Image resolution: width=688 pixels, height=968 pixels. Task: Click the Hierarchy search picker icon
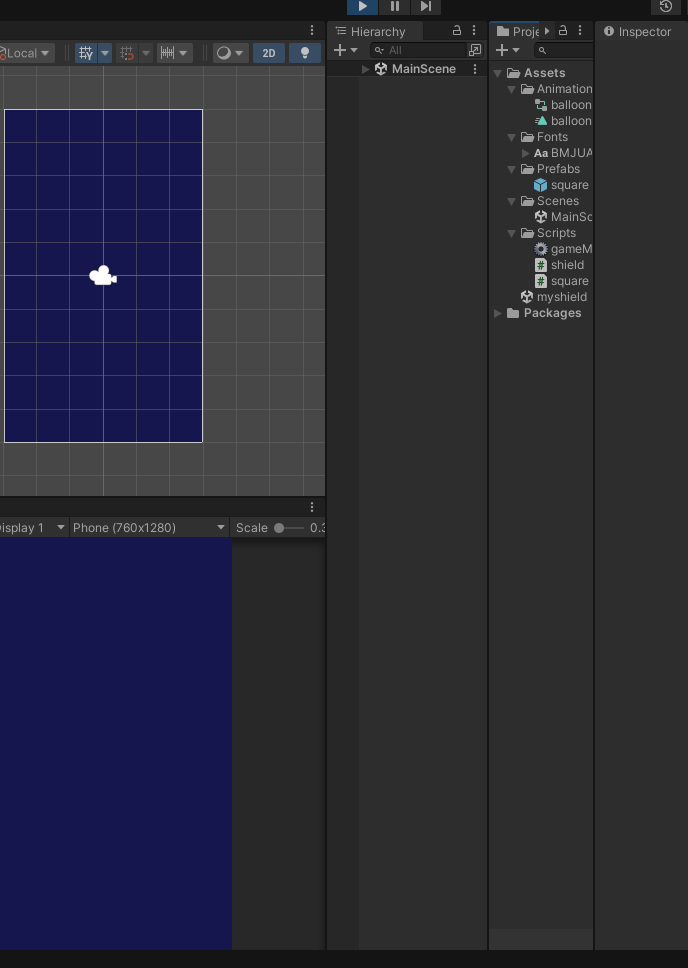[475, 50]
